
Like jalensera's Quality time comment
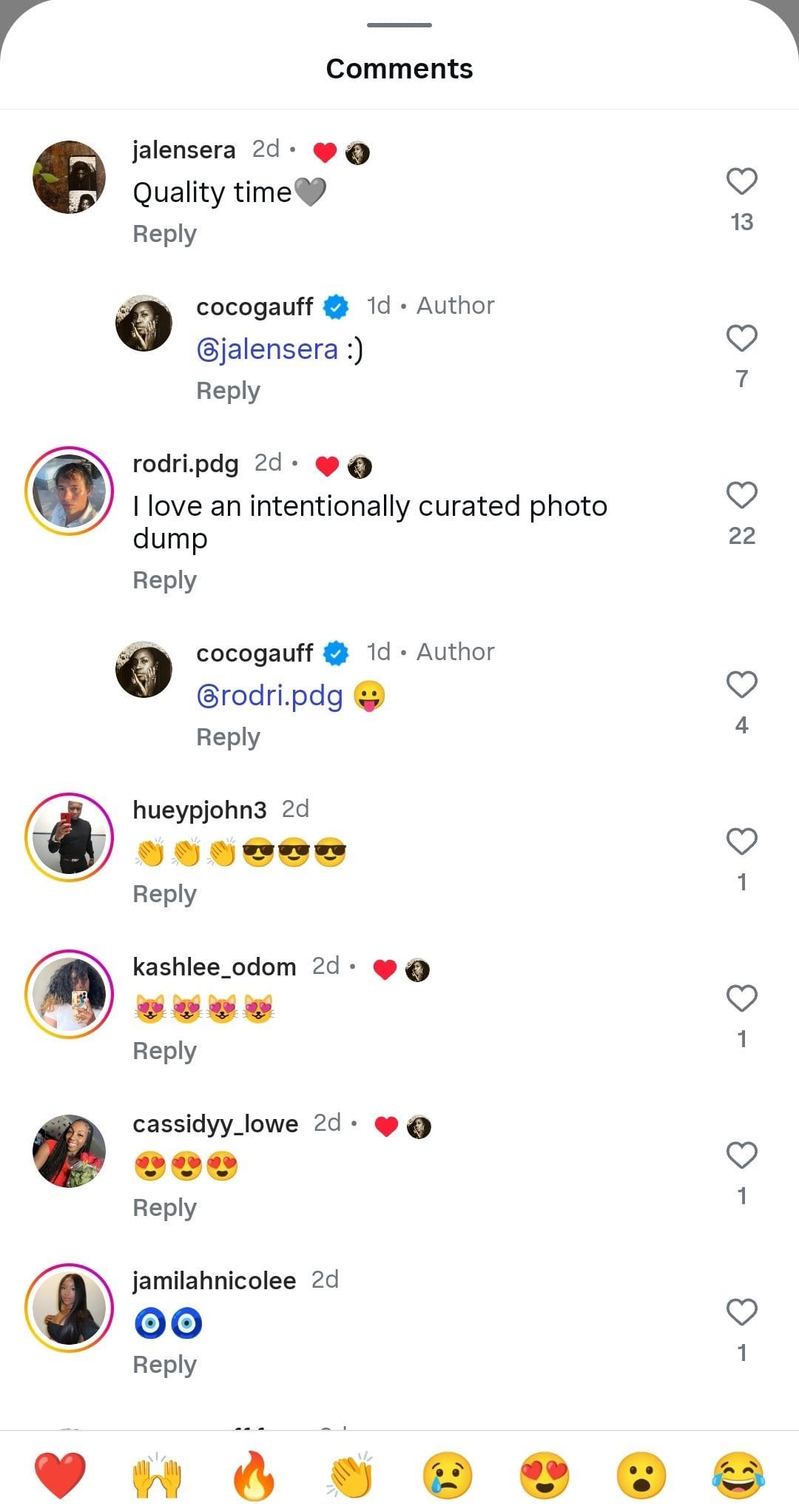[x=741, y=180]
